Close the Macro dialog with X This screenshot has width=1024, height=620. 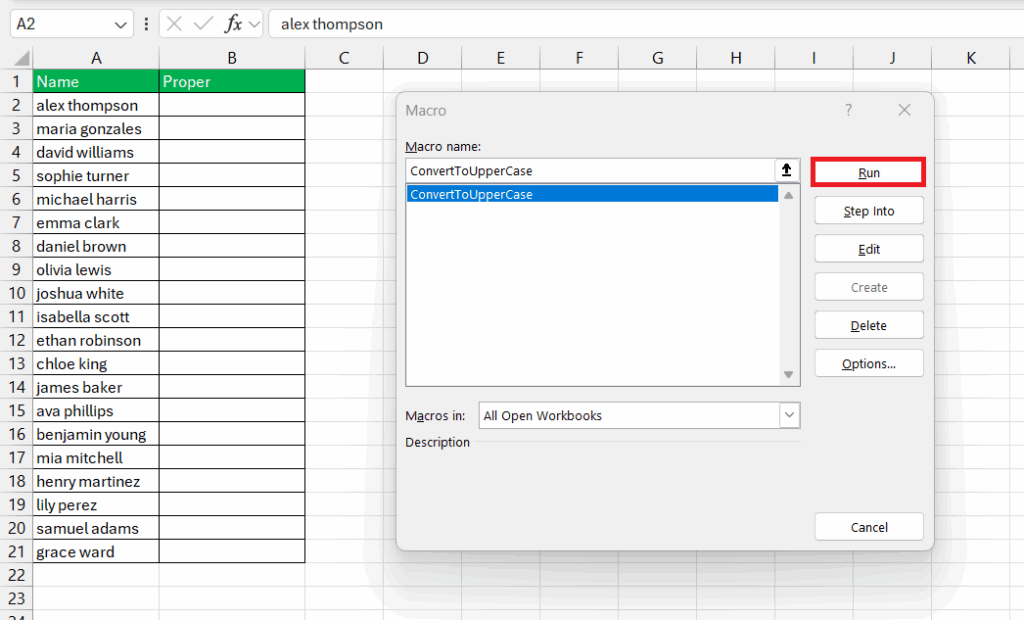point(904,110)
